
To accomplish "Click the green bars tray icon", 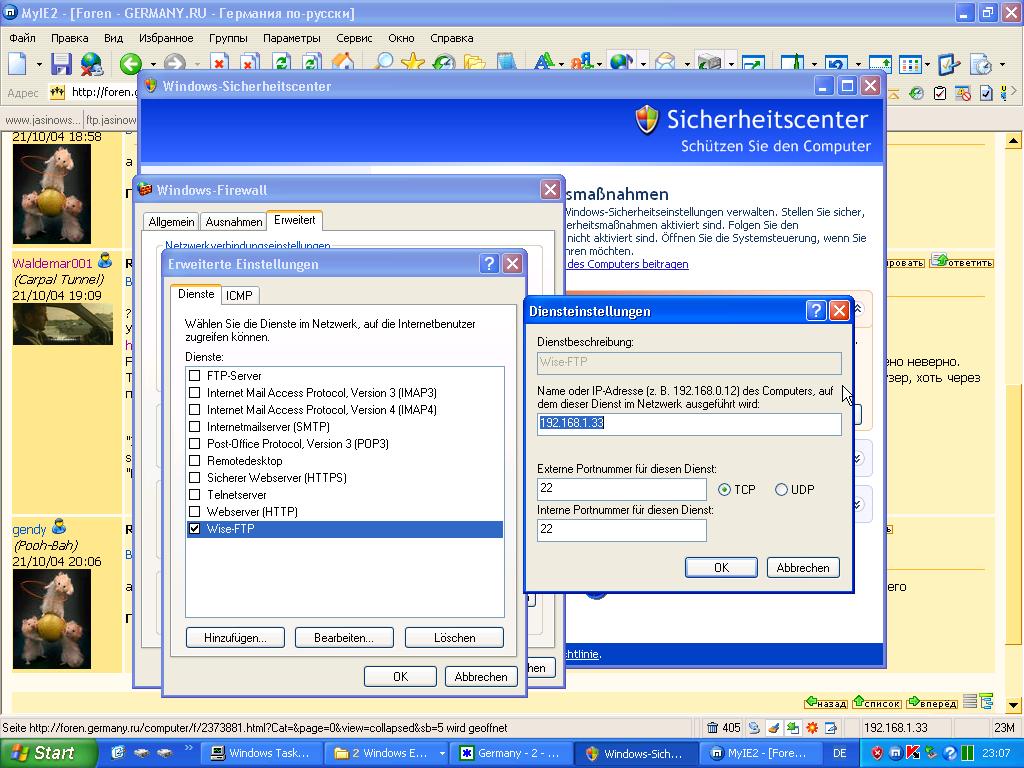I will pyautogui.click(x=968, y=753).
